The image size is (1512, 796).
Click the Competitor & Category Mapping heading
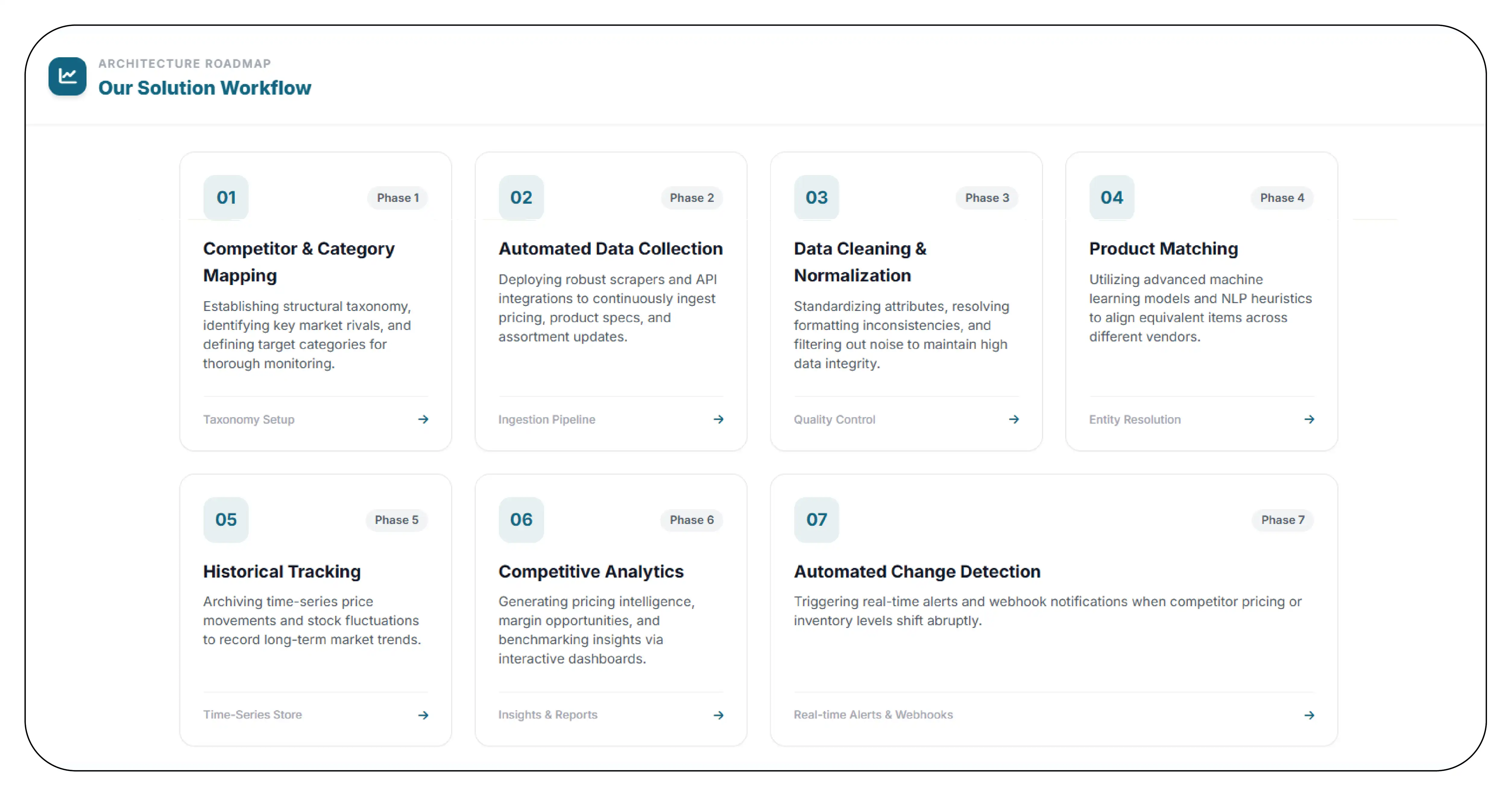click(x=299, y=262)
